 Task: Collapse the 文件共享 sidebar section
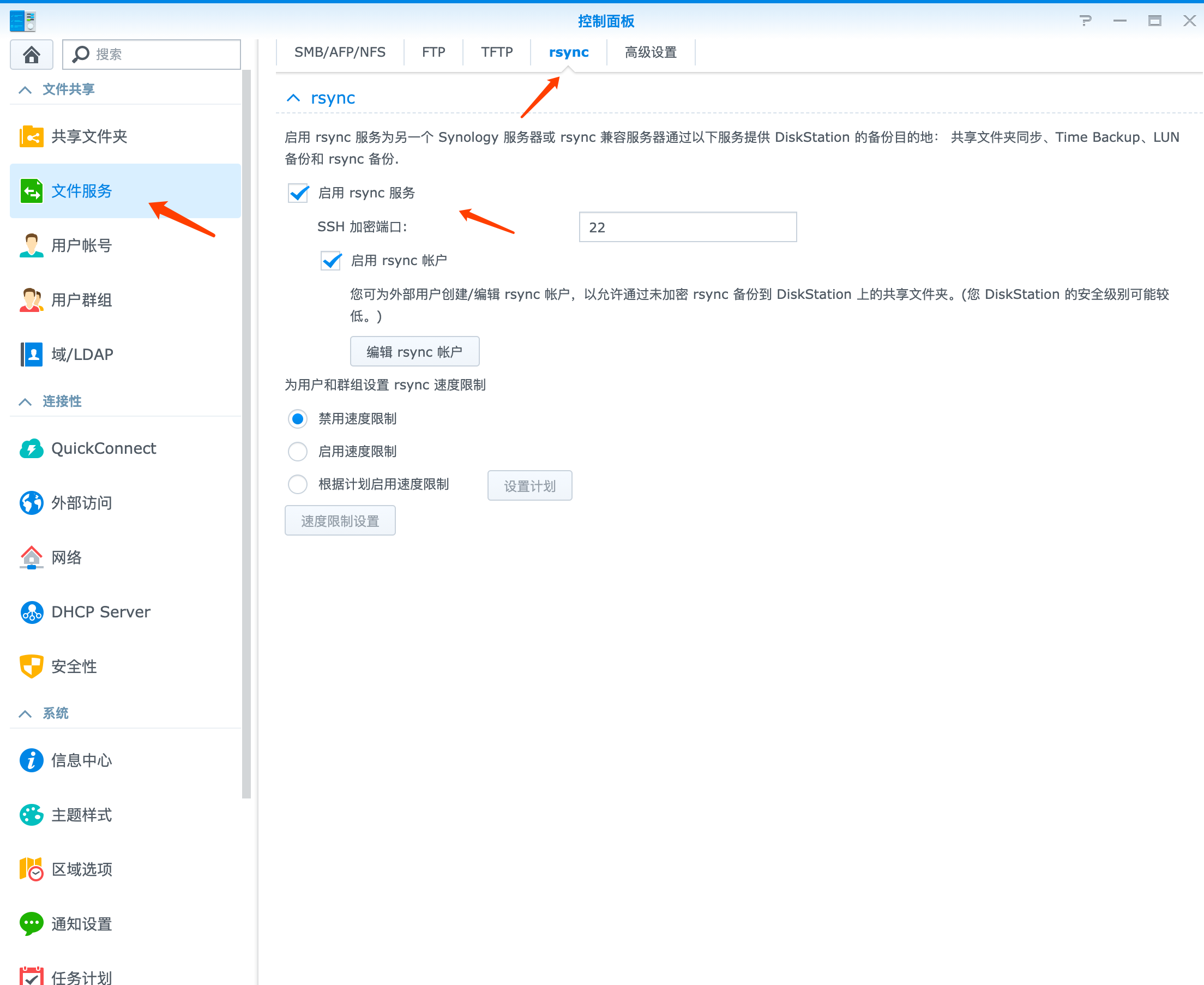25,88
